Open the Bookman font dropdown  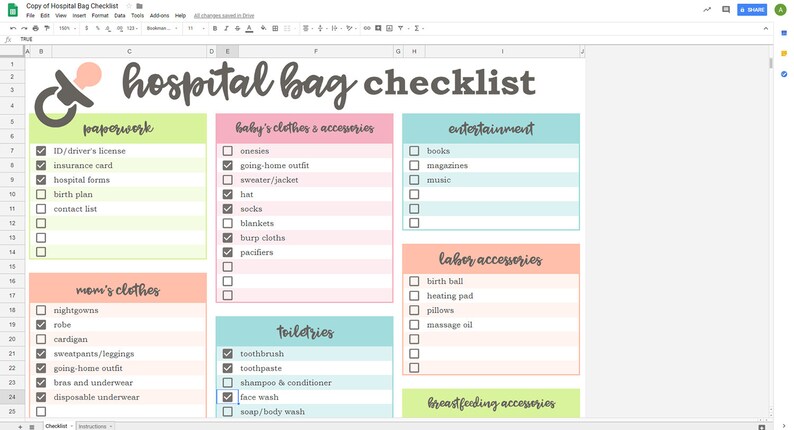coord(162,28)
